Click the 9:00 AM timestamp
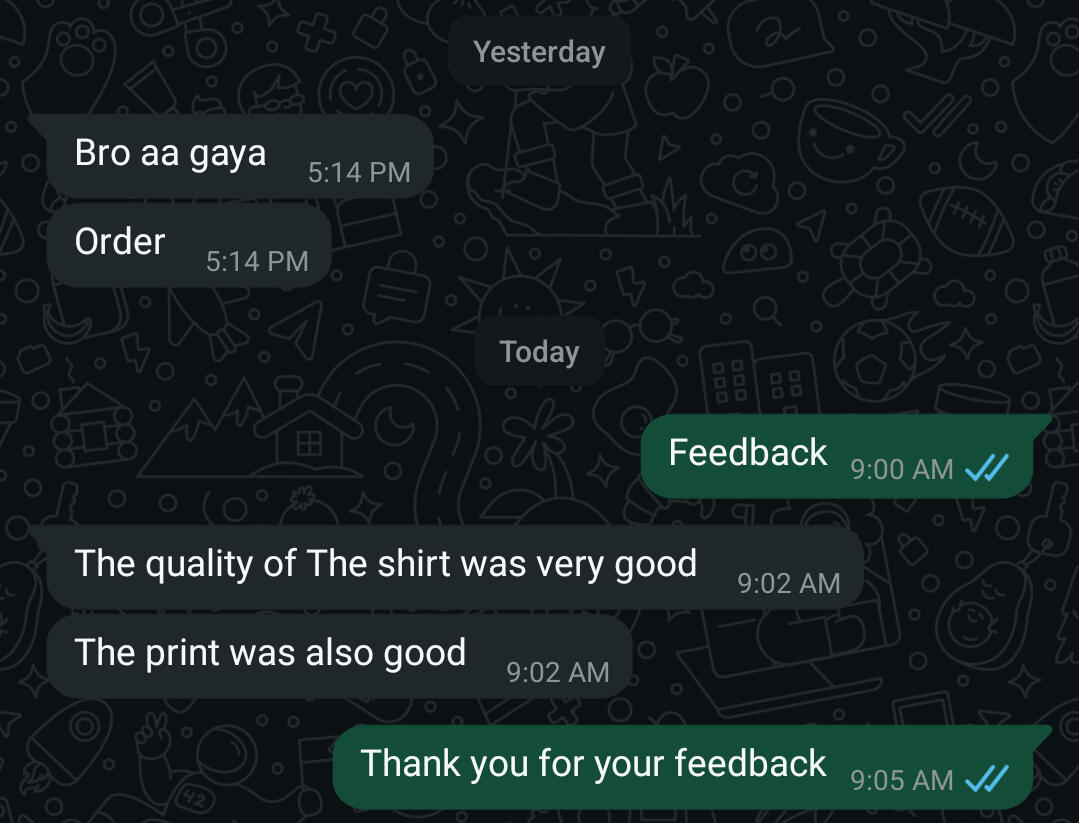This screenshot has height=823, width=1079. pyautogui.click(x=902, y=469)
